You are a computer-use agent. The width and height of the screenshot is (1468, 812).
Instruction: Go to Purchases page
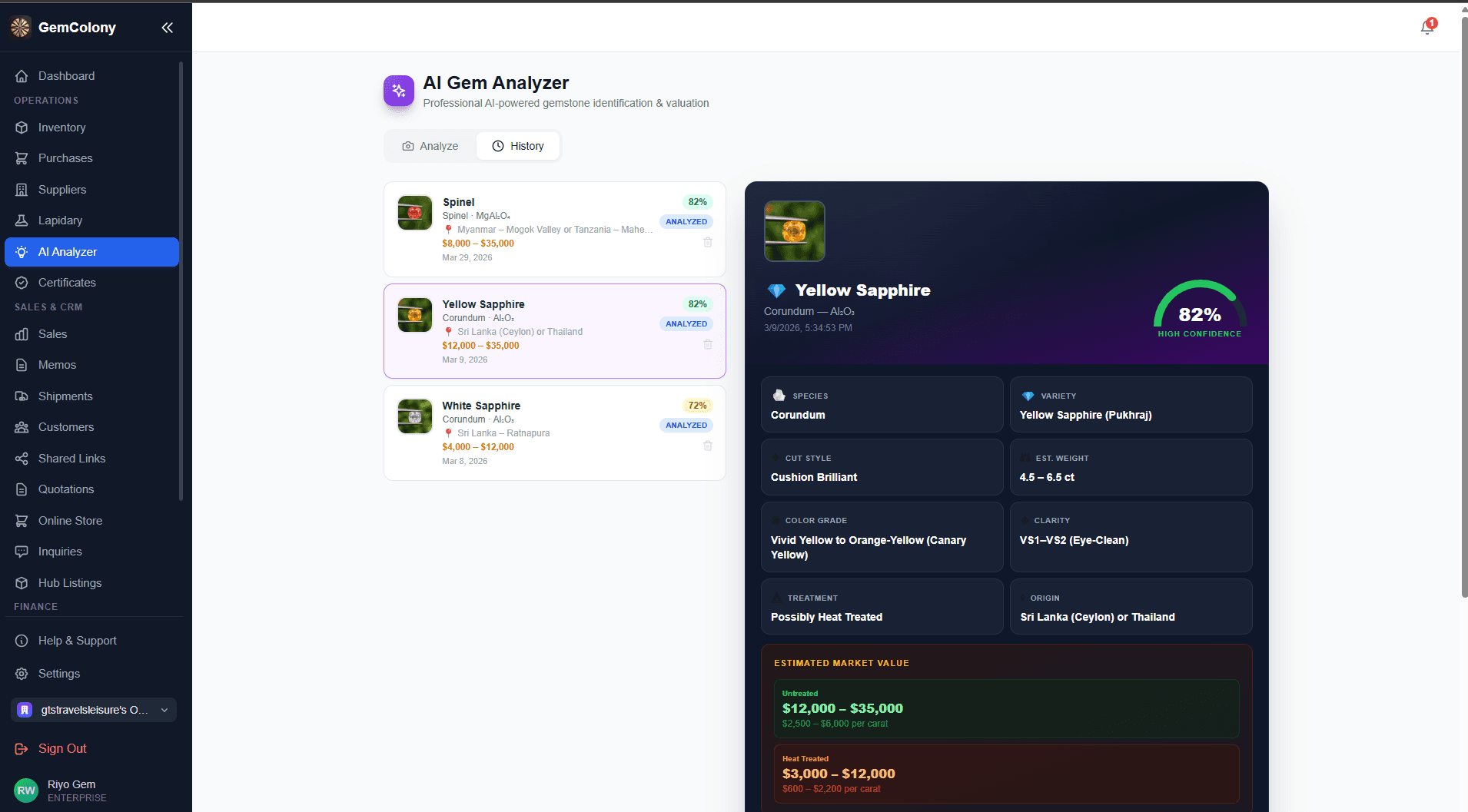pos(91,158)
